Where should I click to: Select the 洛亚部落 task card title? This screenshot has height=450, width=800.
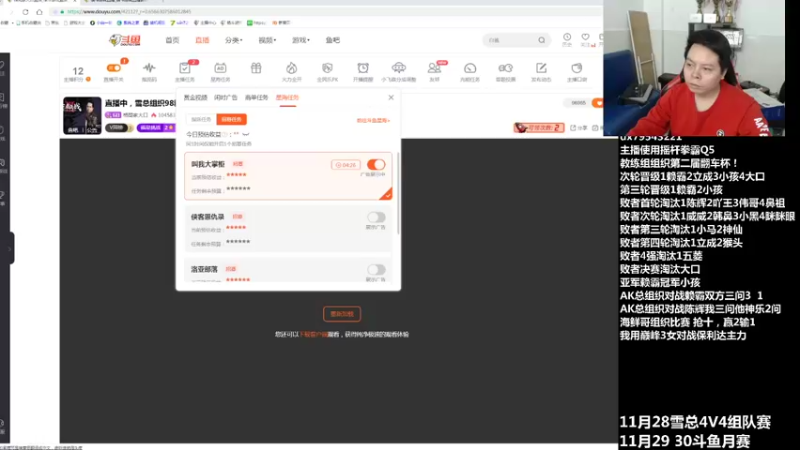(x=204, y=269)
